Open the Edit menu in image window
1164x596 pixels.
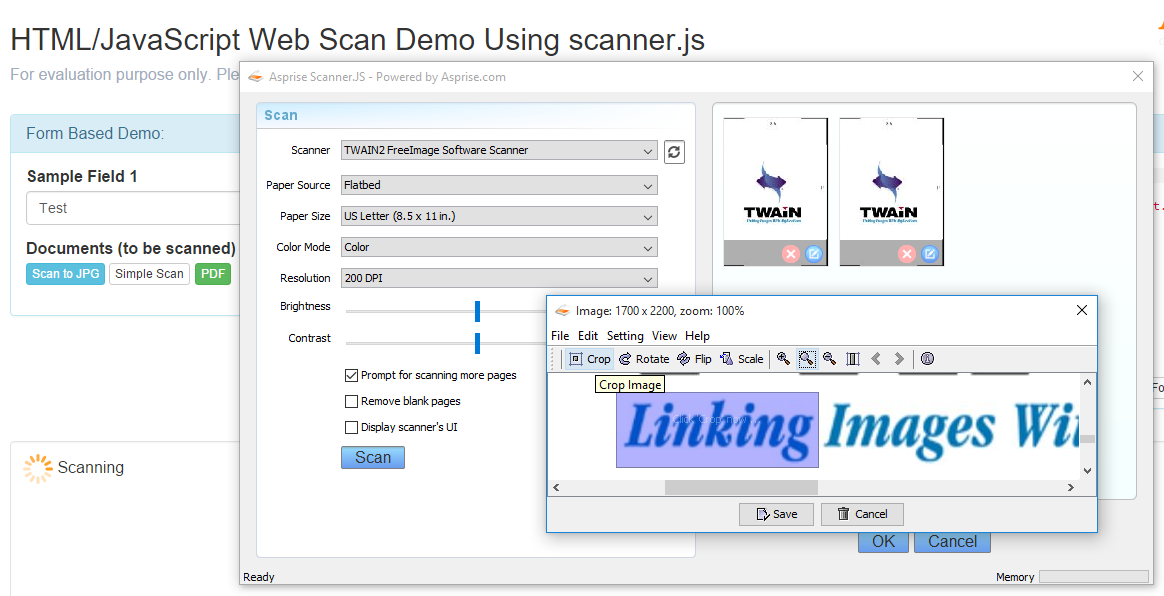(588, 336)
